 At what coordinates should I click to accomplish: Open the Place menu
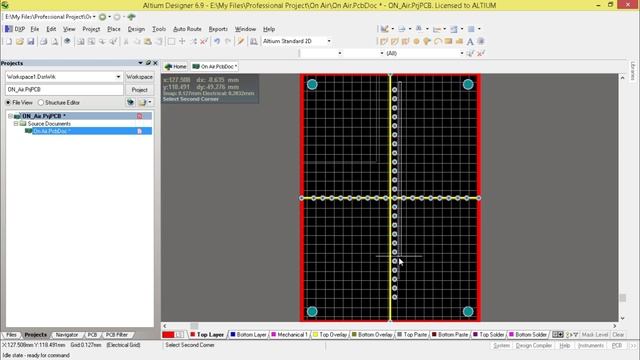113,29
